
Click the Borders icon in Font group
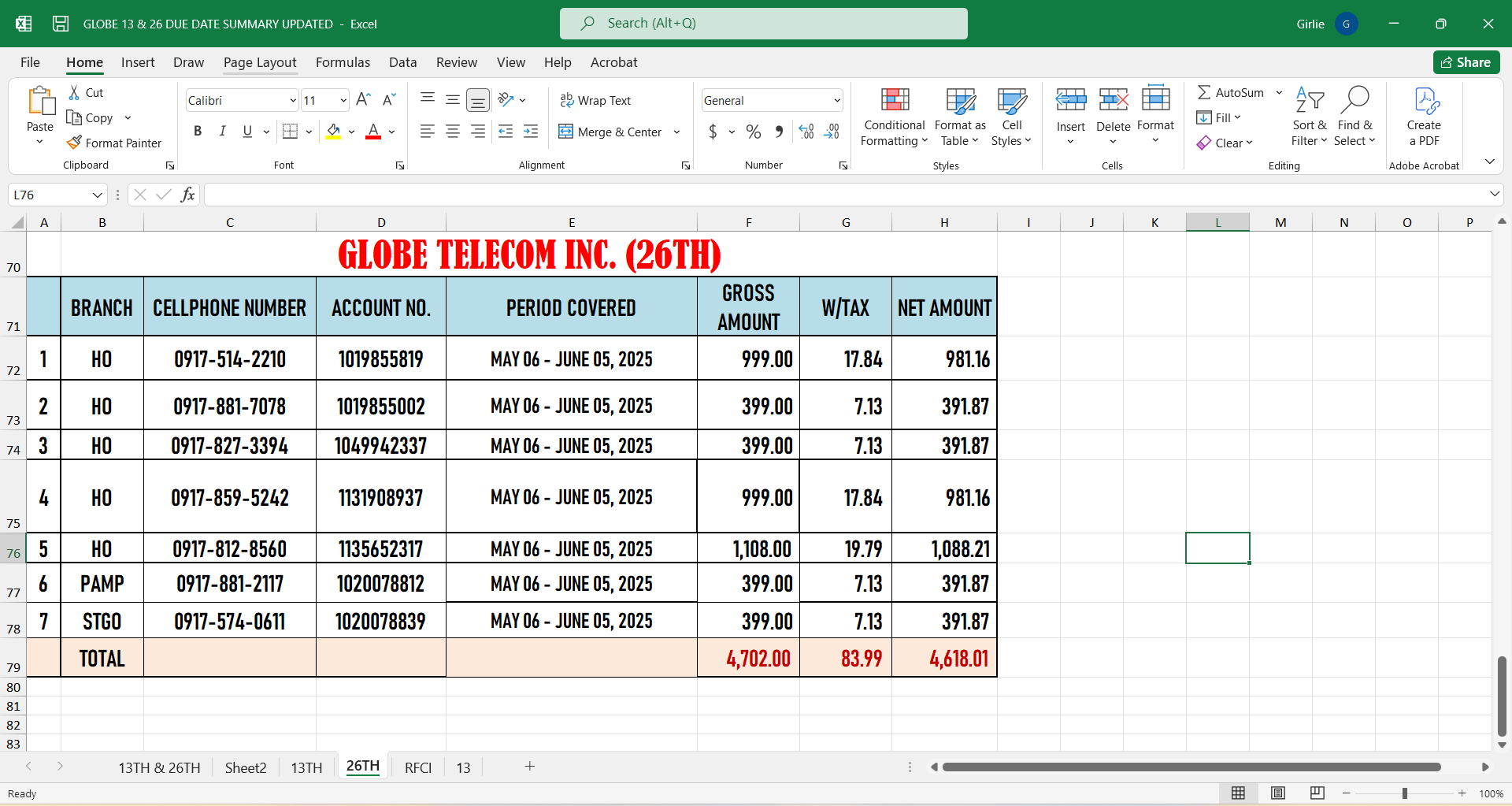pyautogui.click(x=290, y=132)
